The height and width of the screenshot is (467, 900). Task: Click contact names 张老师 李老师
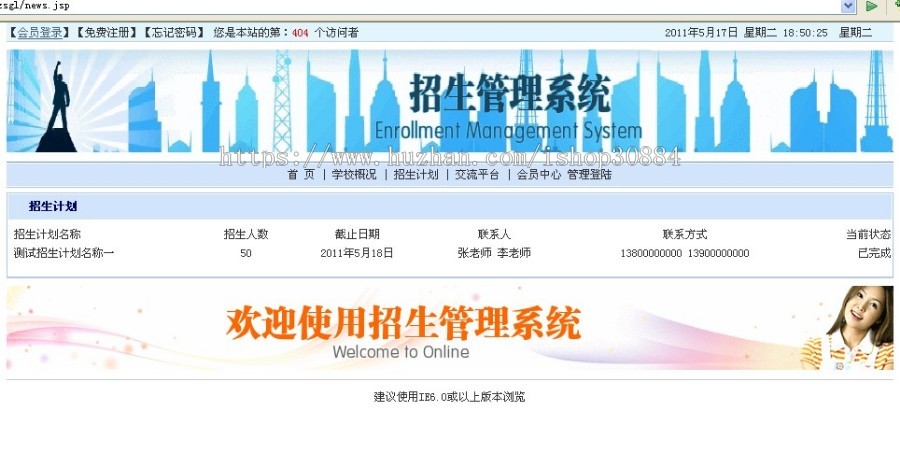494,253
